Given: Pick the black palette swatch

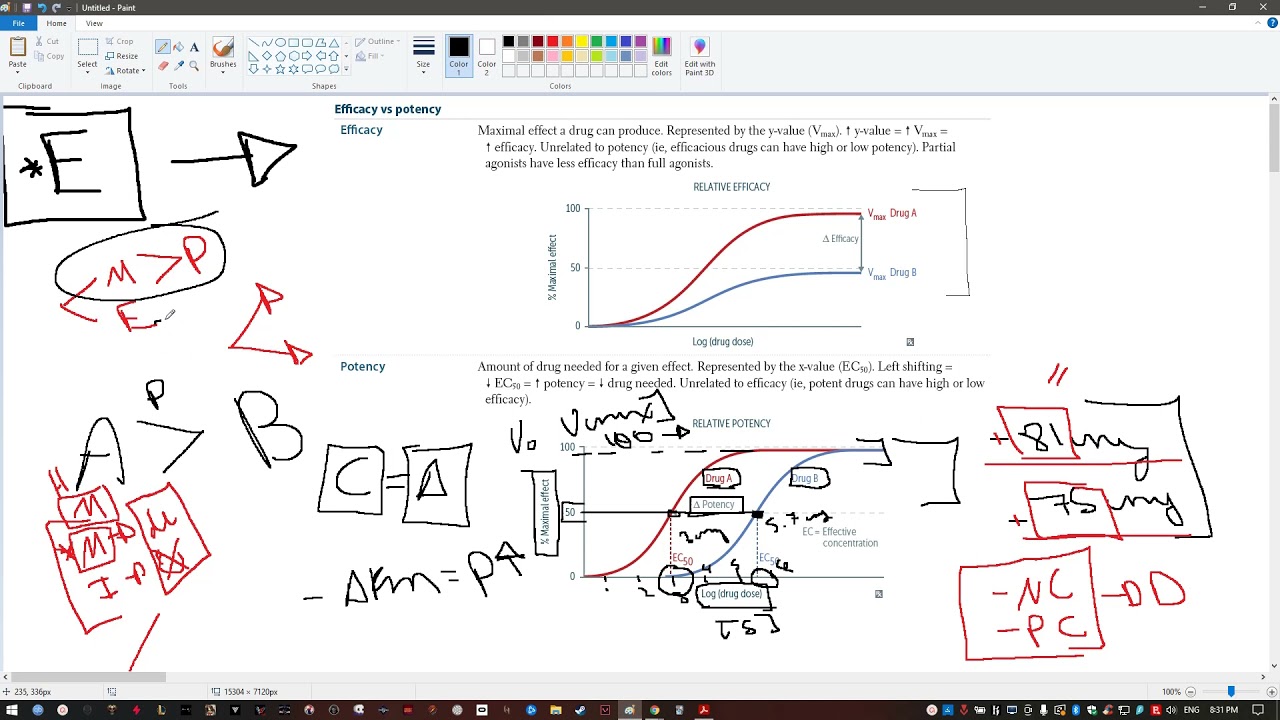Looking at the screenshot, I should pos(508,41).
